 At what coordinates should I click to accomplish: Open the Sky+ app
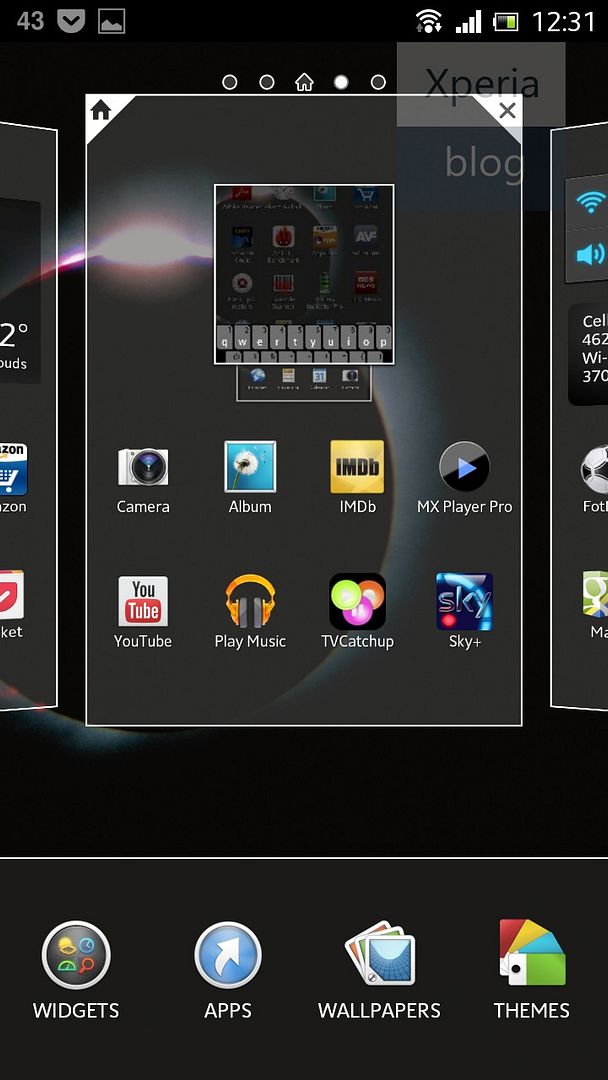point(465,612)
